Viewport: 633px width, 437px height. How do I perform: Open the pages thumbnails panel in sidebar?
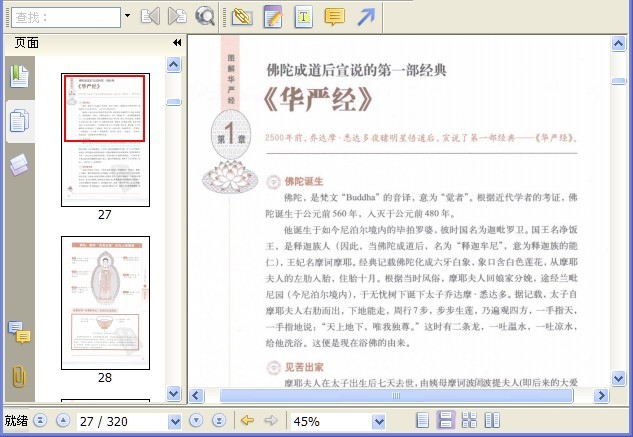[x=19, y=120]
